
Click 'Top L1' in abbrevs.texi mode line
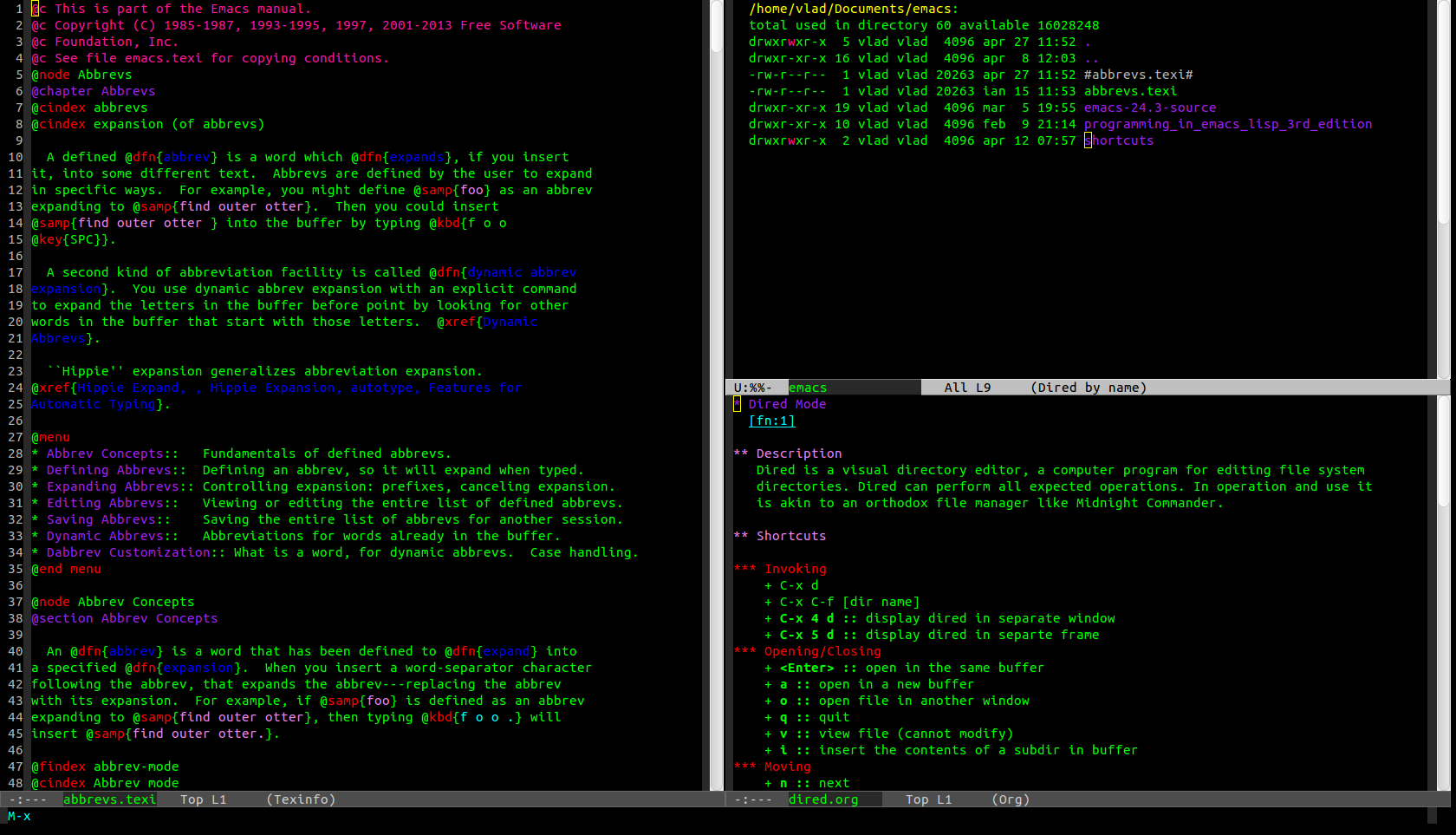click(x=203, y=799)
